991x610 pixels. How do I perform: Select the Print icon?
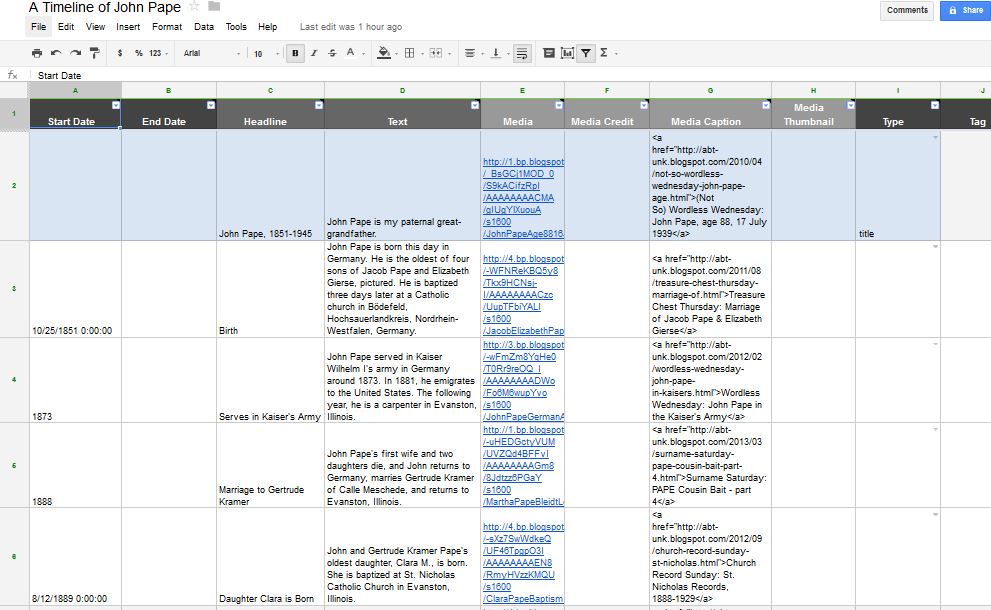(x=36, y=53)
